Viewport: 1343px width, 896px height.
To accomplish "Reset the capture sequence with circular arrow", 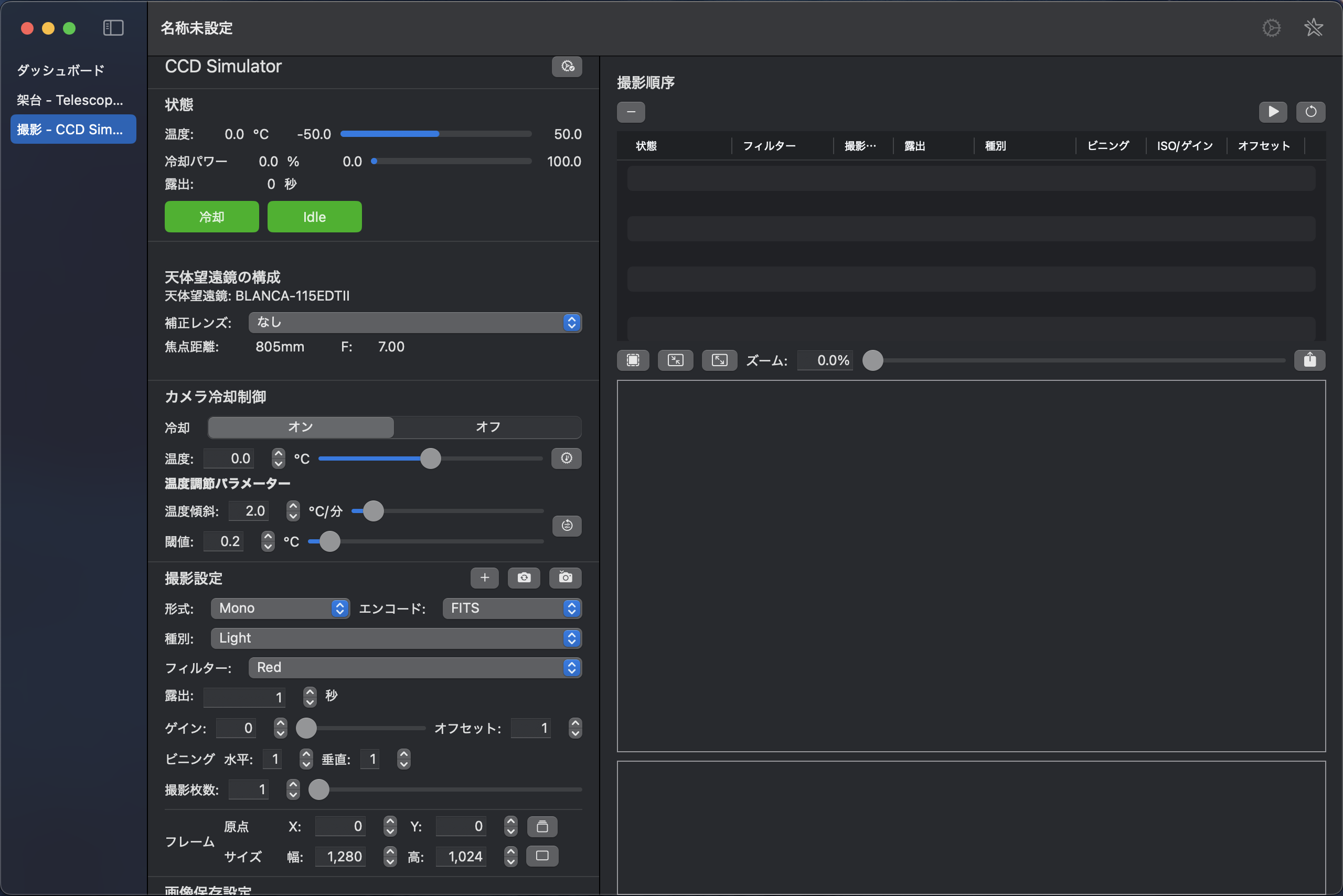I will 1310,111.
